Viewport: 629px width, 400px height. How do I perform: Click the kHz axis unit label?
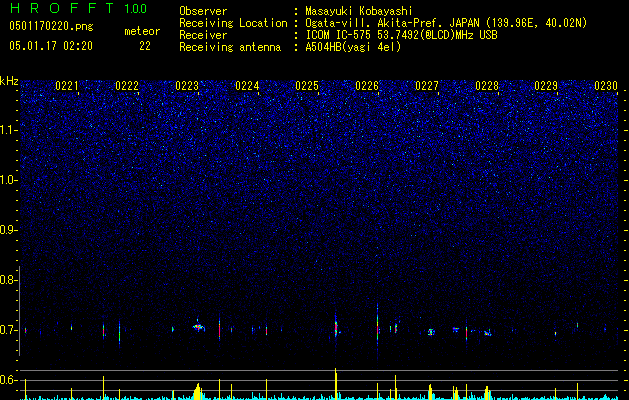[9, 81]
